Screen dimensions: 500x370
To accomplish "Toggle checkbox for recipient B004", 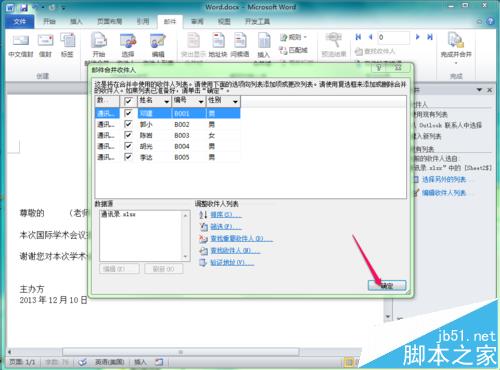I will [x=128, y=146].
